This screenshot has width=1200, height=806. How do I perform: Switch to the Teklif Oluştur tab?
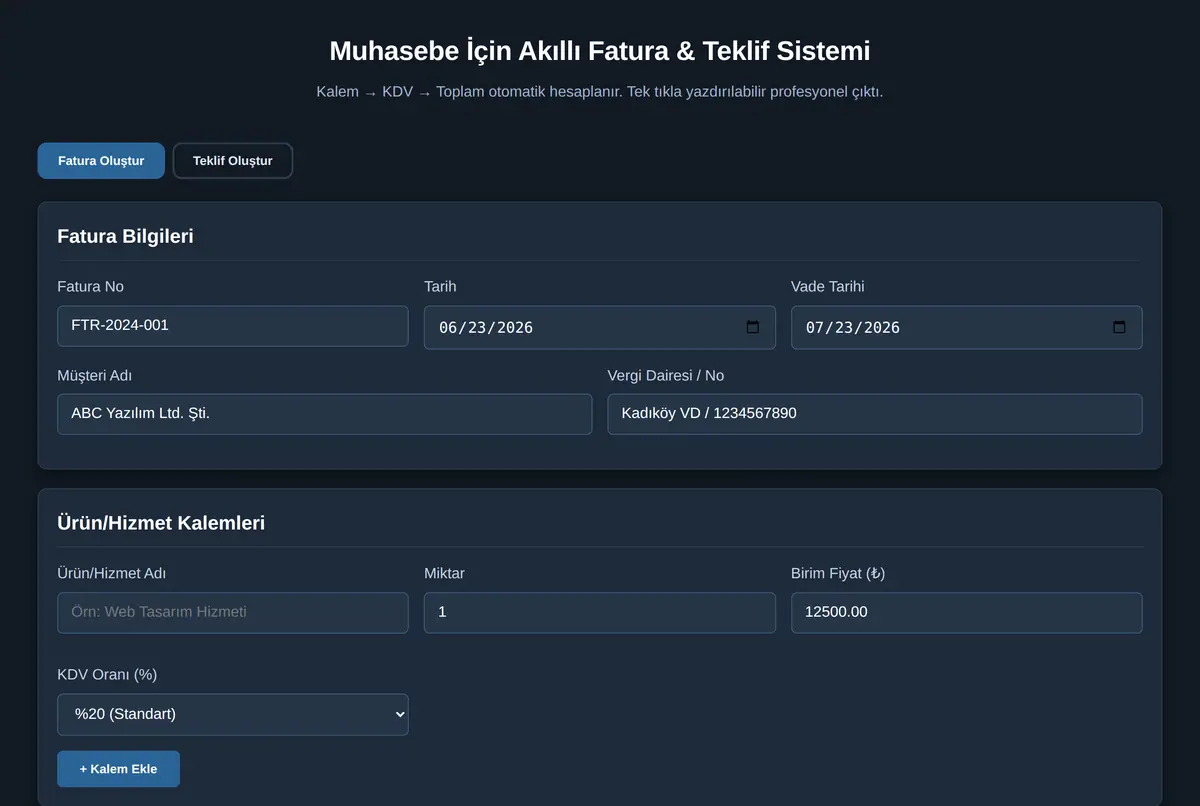[x=233, y=161]
